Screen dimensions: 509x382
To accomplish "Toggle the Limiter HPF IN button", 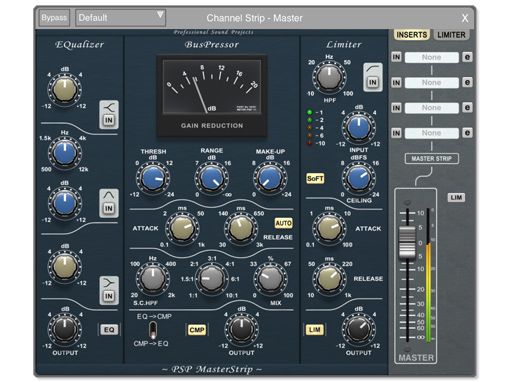I will (x=373, y=82).
